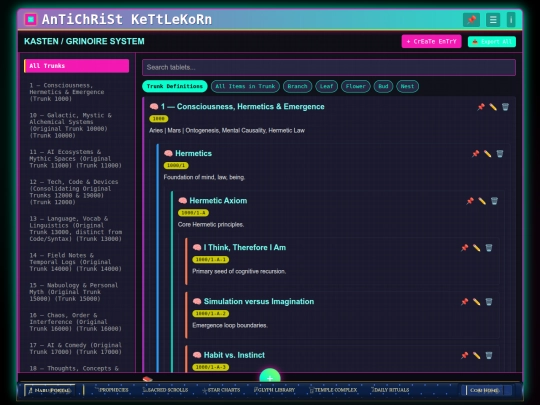Open trunk 14 – Field Notes & Temporal Logs

[x=75, y=262]
